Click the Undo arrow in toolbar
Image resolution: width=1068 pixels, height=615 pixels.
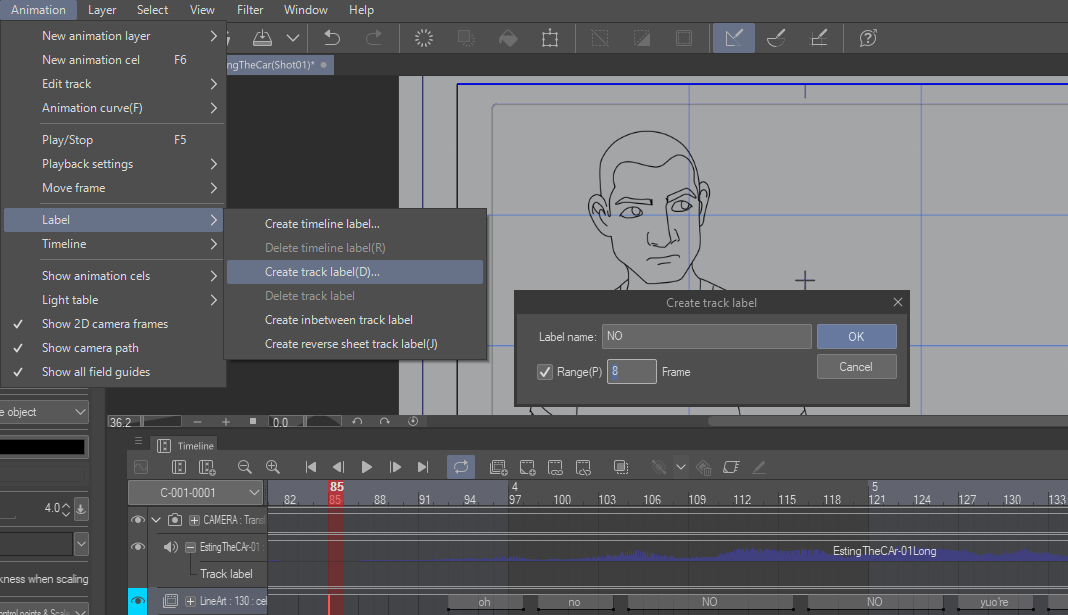333,38
